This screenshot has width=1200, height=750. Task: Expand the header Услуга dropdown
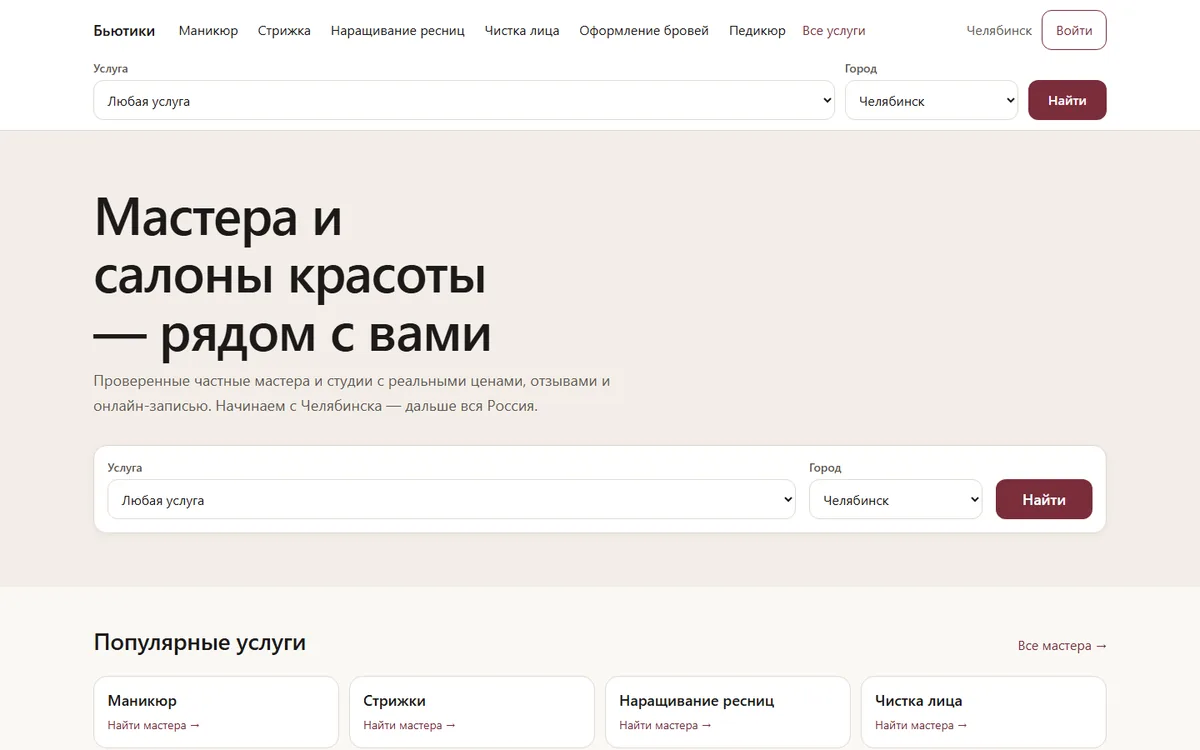click(464, 100)
